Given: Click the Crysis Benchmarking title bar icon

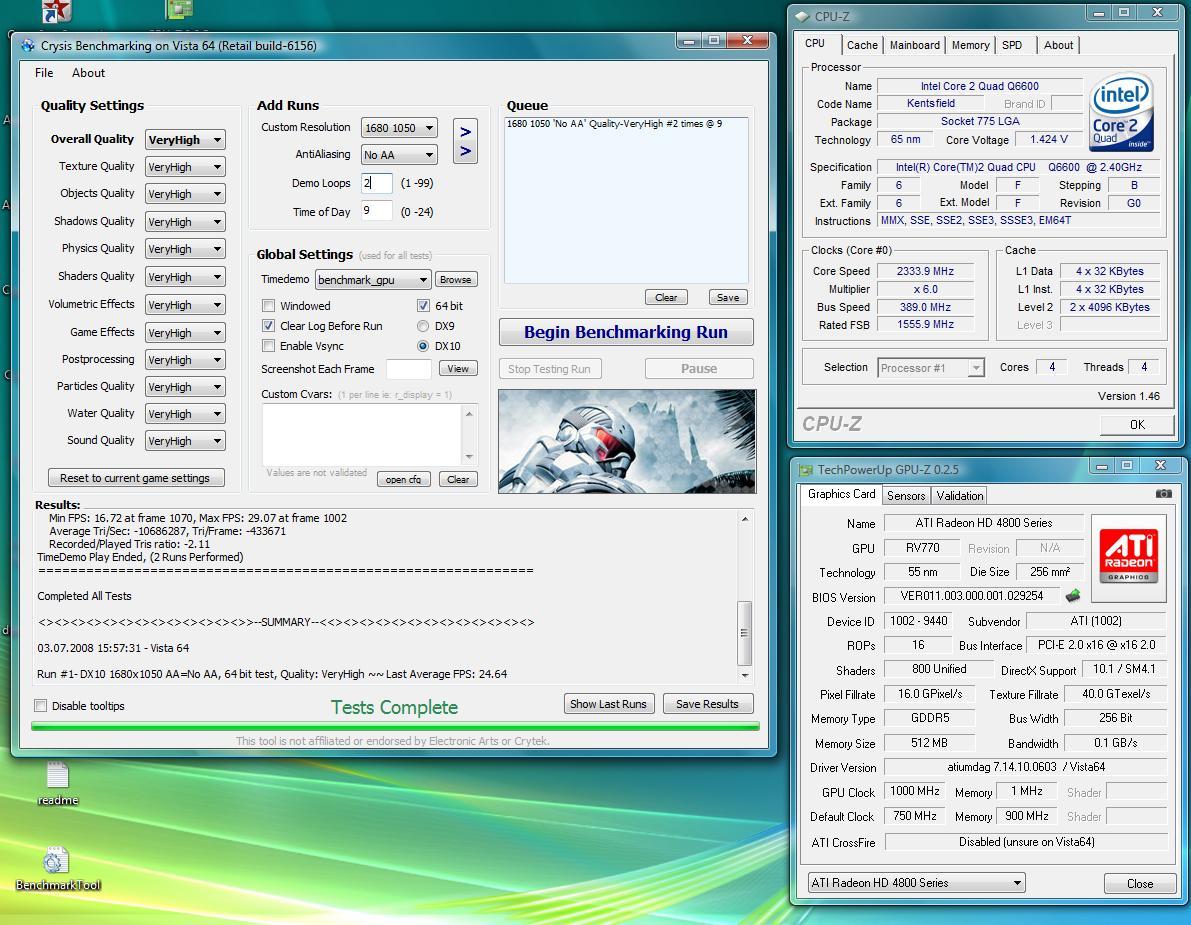Looking at the screenshot, I should coord(28,46).
